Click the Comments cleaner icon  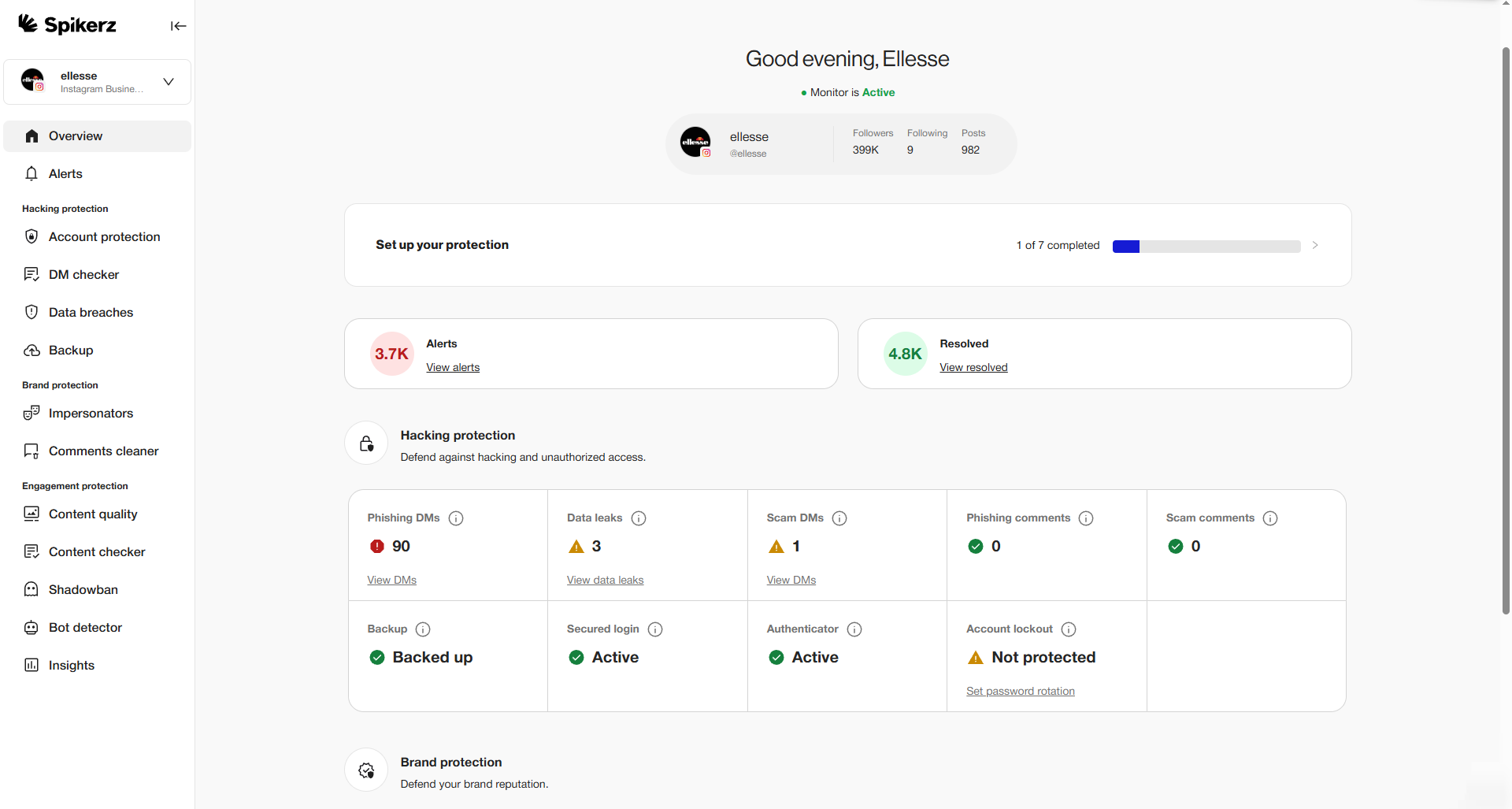pyautogui.click(x=31, y=451)
